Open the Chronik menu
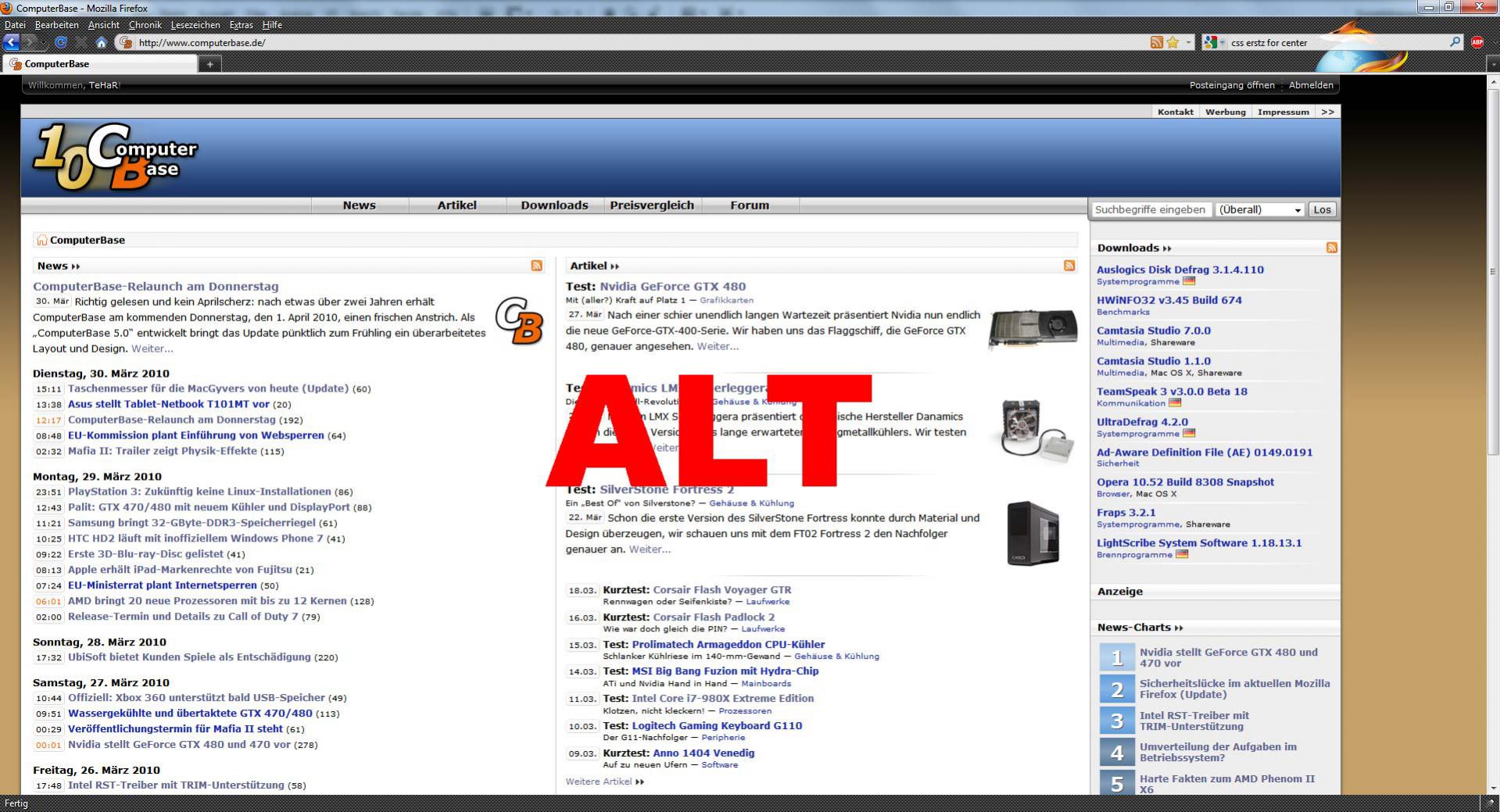 coord(145,25)
